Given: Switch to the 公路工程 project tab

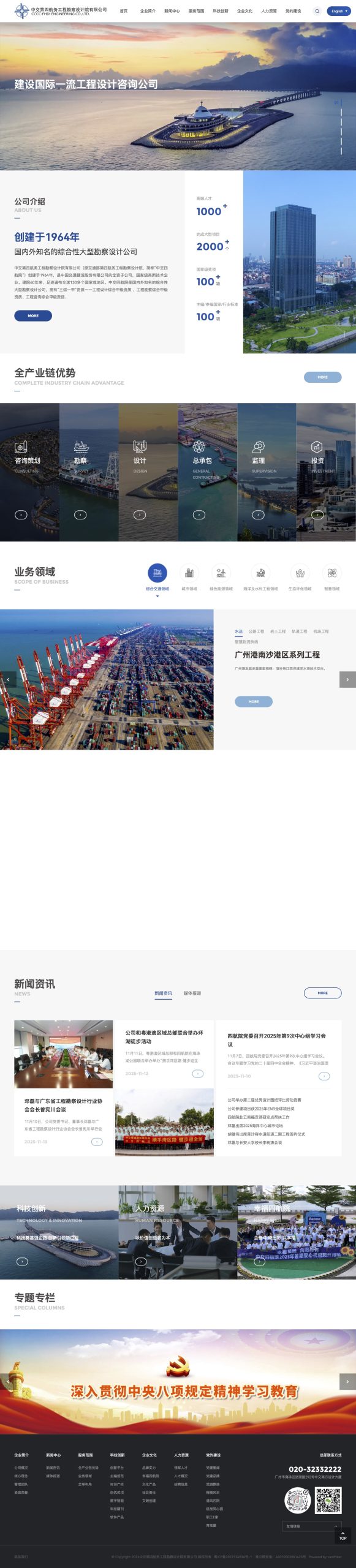Looking at the screenshot, I should (257, 631).
